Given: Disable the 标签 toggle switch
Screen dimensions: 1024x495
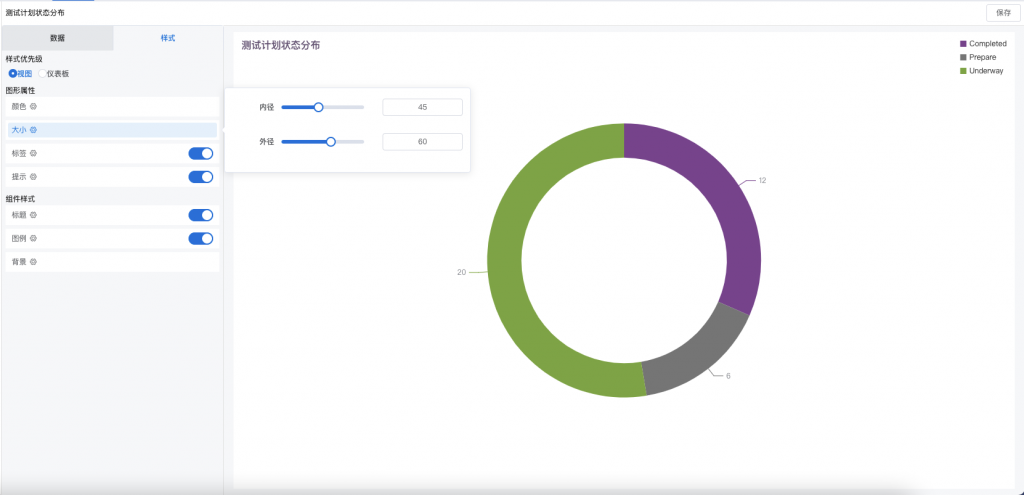Looking at the screenshot, I should coord(200,153).
